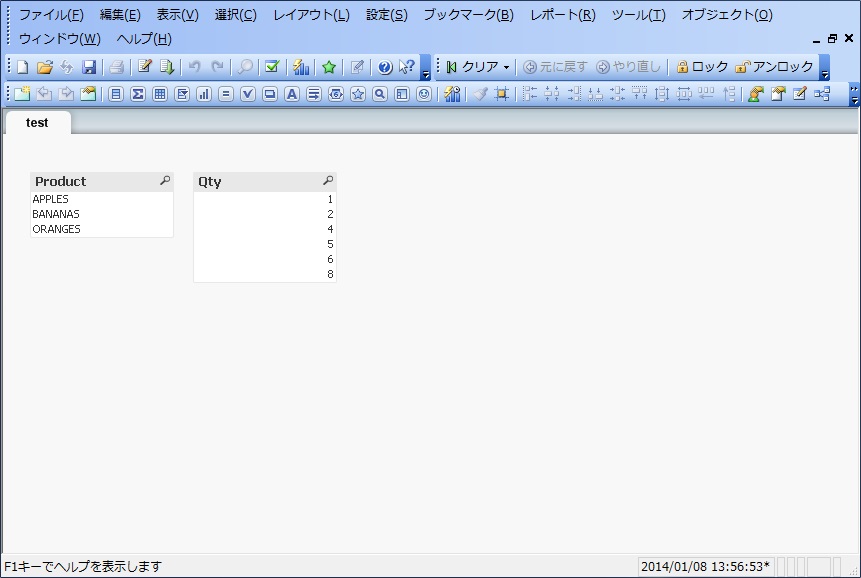Click the ロック lock button
The image size is (861, 578).
[703, 67]
